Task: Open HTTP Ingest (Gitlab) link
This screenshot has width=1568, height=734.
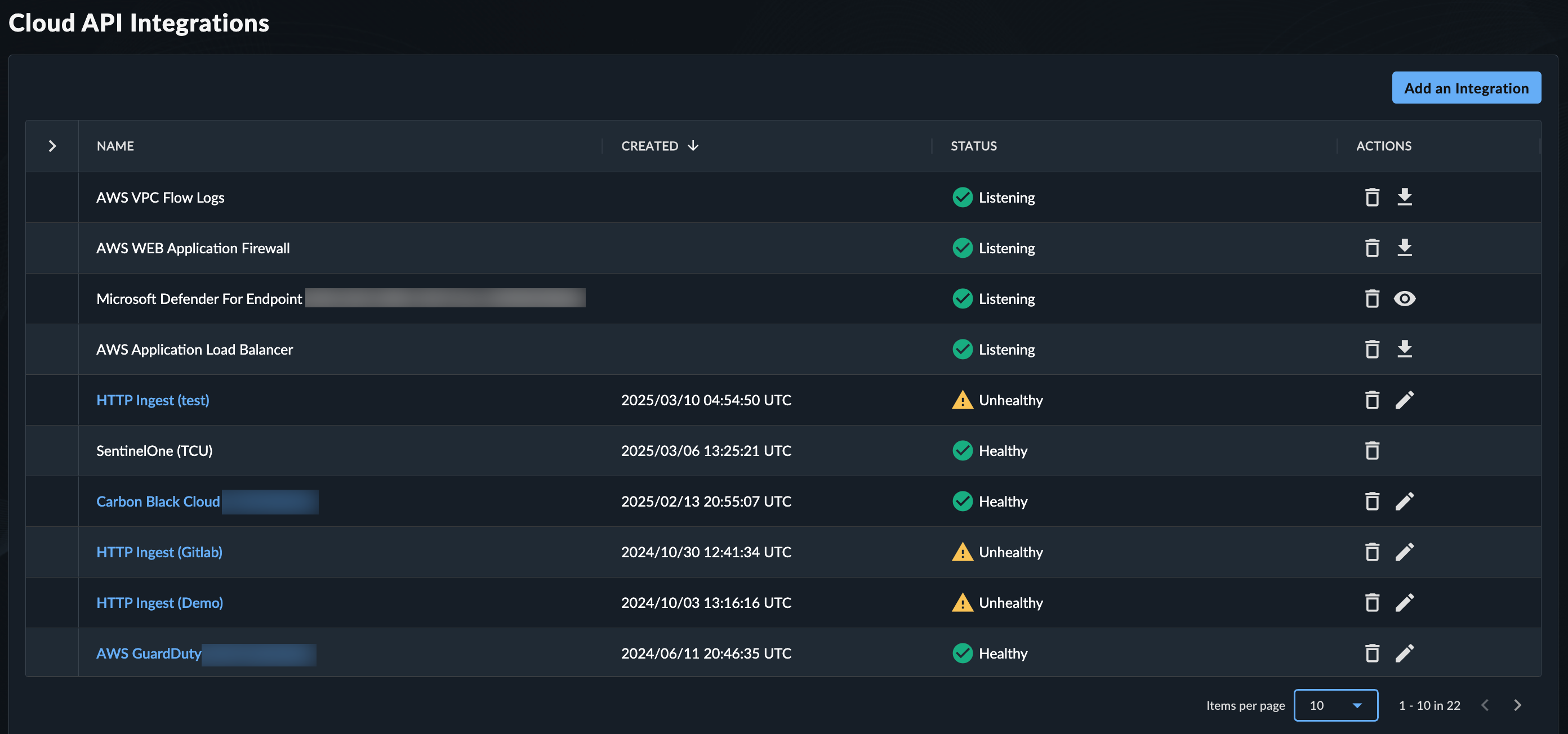Action: pyautogui.click(x=159, y=552)
